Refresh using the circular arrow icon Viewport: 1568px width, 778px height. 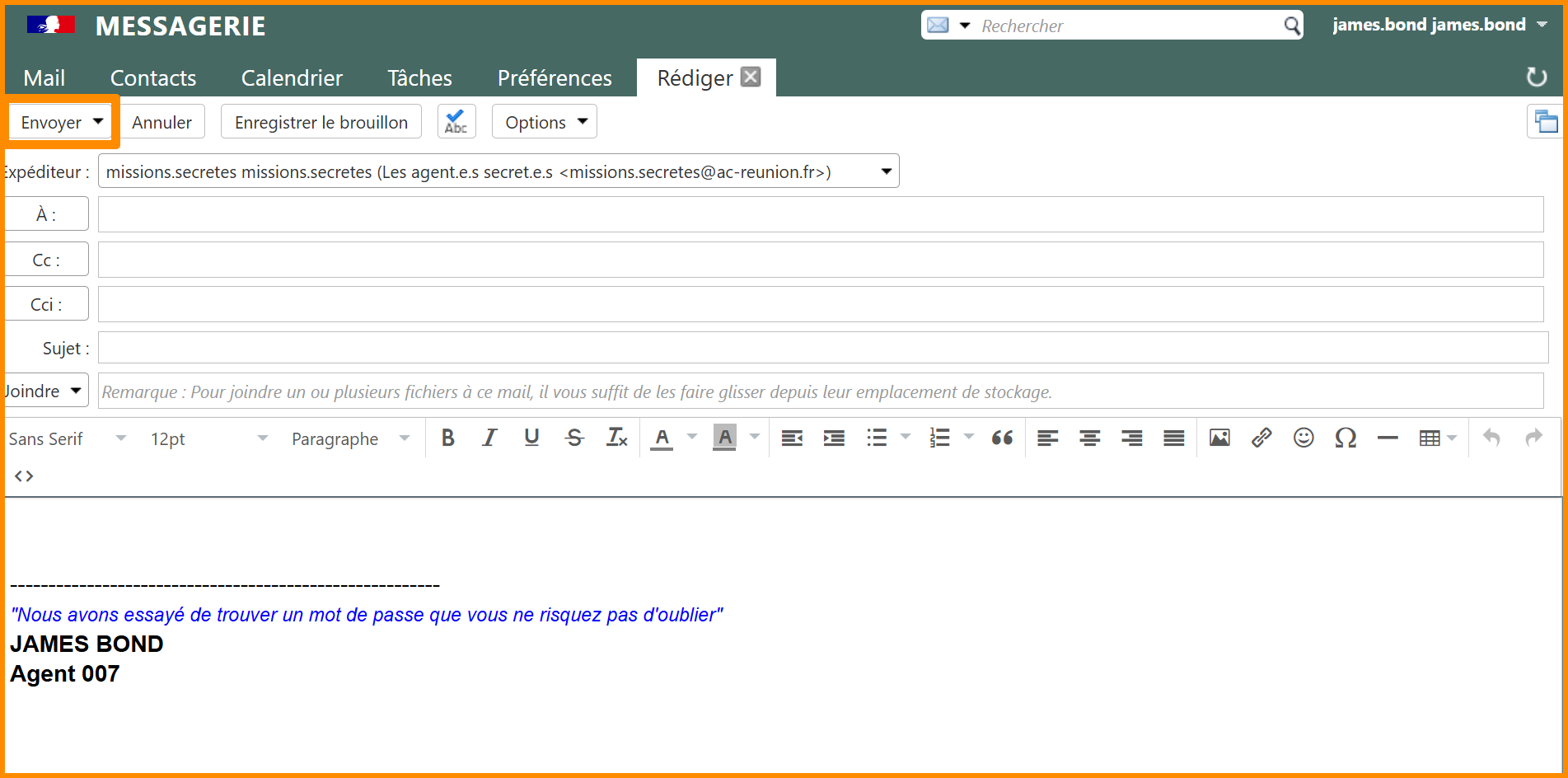coord(1536,77)
